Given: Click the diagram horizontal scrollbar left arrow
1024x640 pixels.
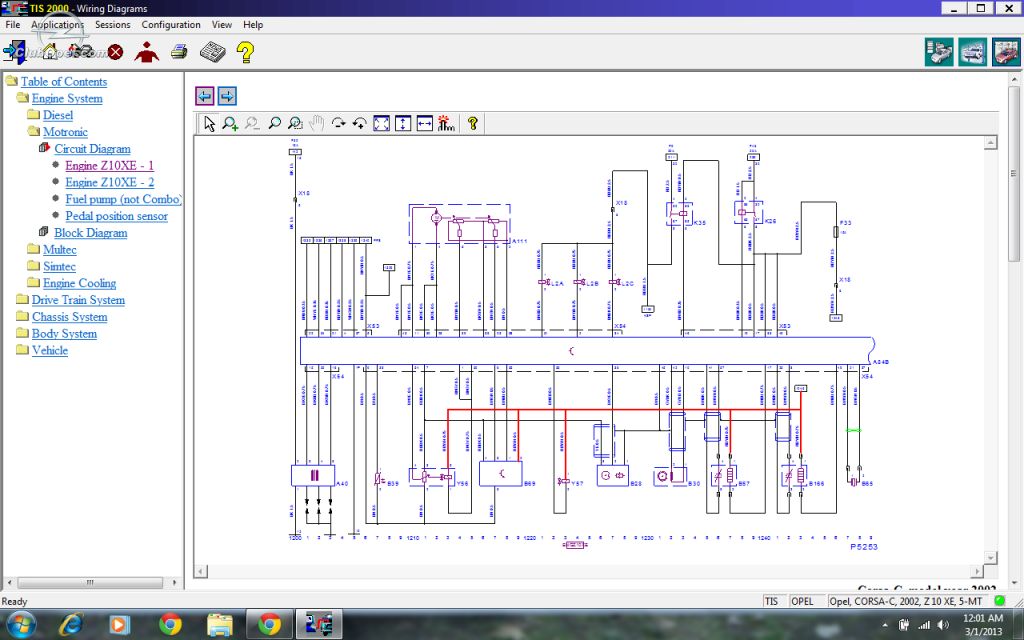Looking at the screenshot, I should tap(202, 571).
